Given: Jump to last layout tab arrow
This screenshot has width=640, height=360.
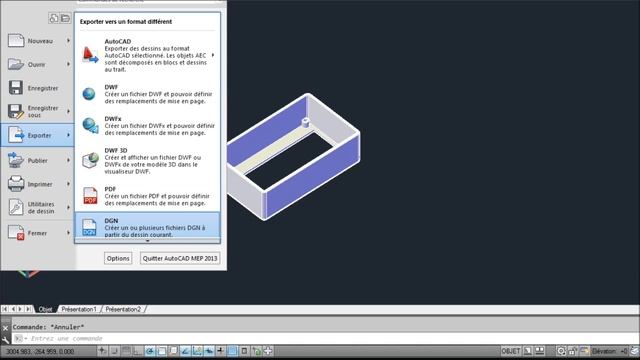Looking at the screenshot, I should click(x=28, y=309).
